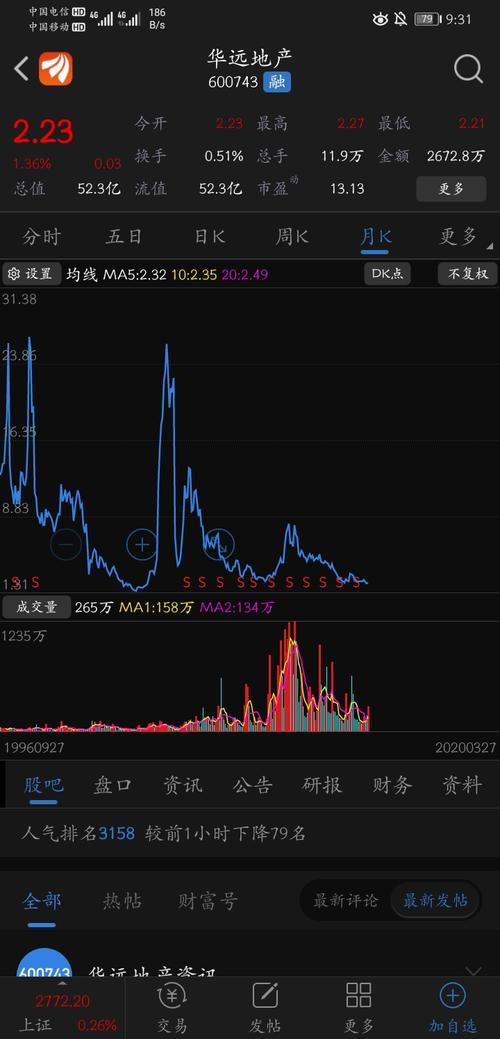Expand the 更多 chart period dropdown
This screenshot has height=1039, width=500.
463,237
